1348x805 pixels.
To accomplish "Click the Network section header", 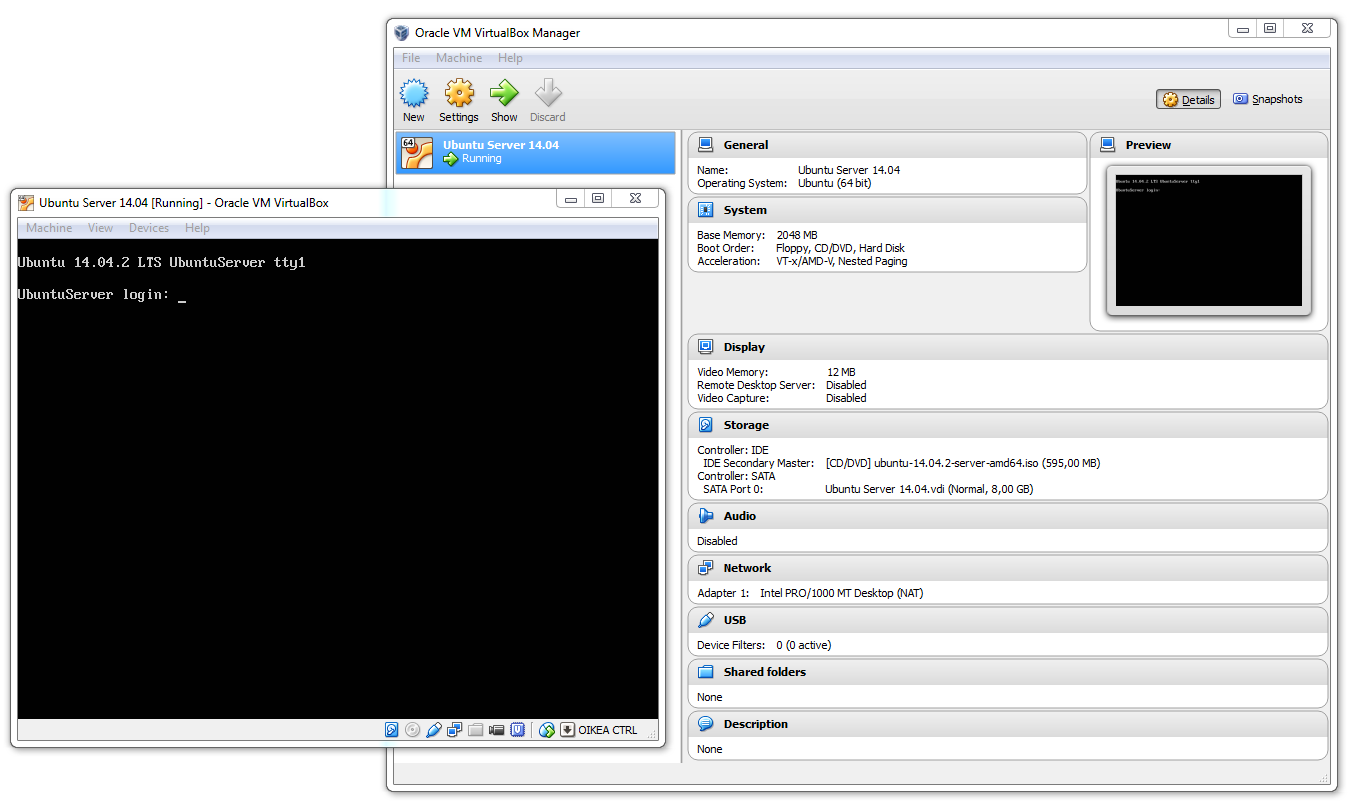I will click(1008, 568).
